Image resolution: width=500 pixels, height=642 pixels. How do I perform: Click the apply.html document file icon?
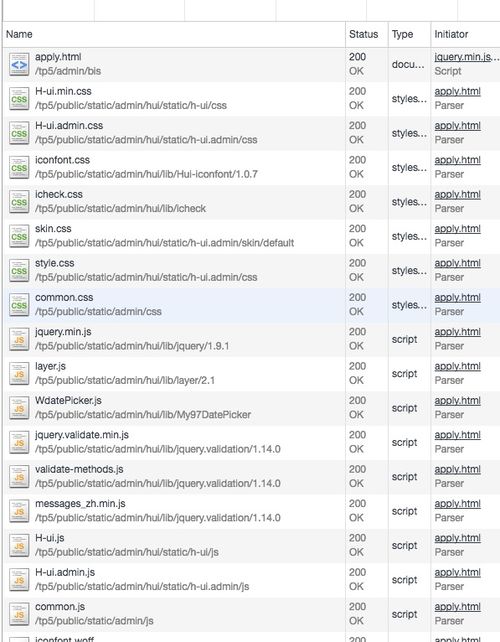[19, 64]
